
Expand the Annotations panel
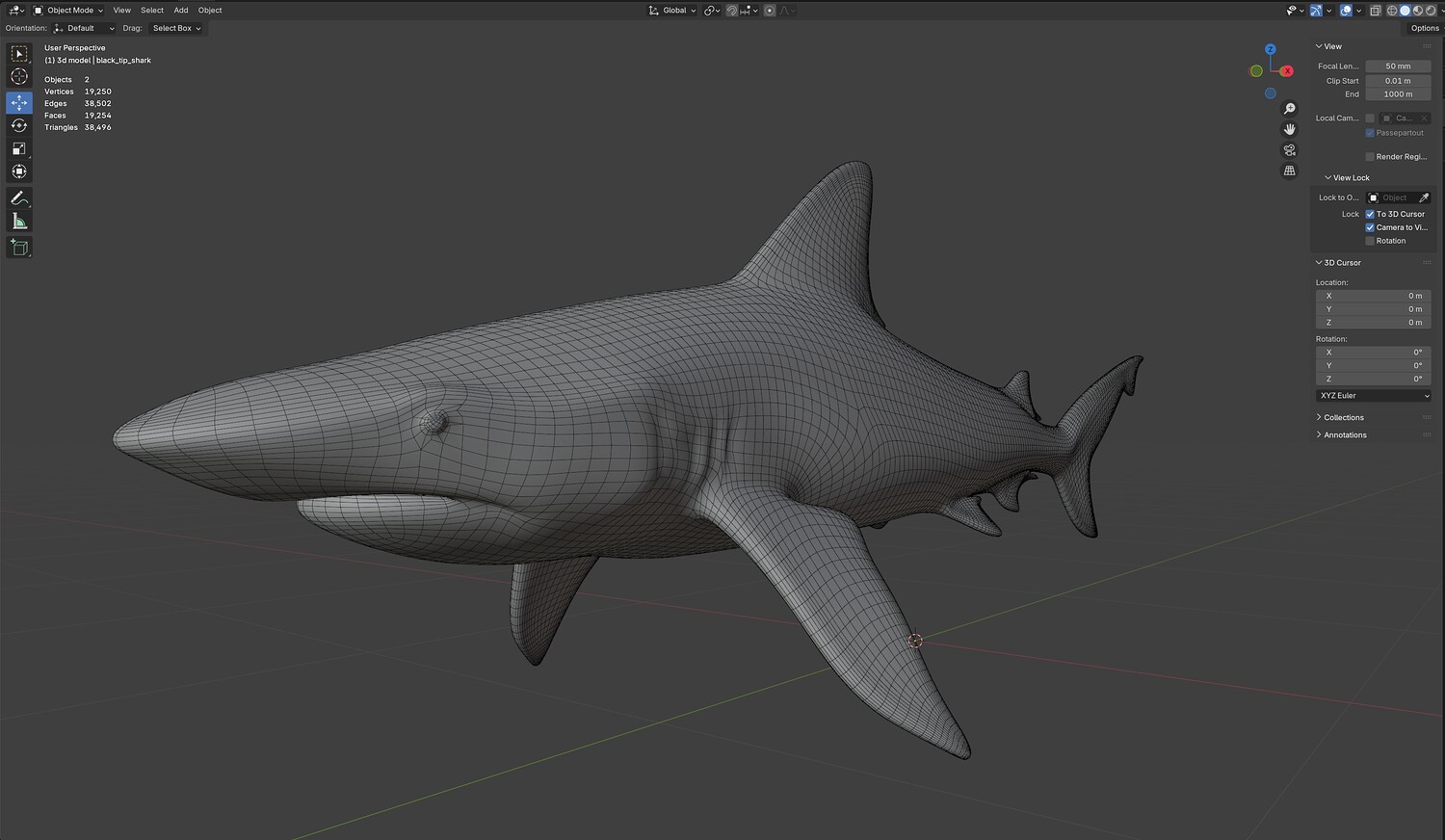coord(1341,435)
